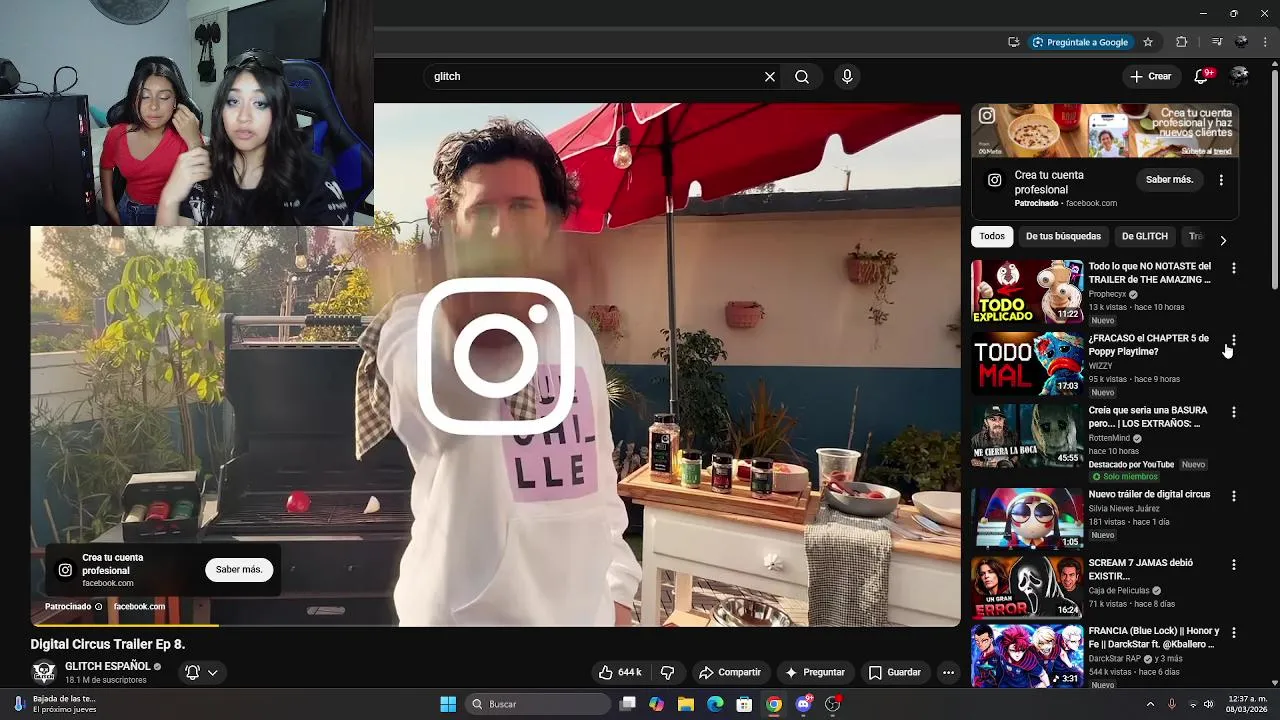Show more filter chips with right arrow
The width and height of the screenshot is (1280, 720).
point(1223,240)
